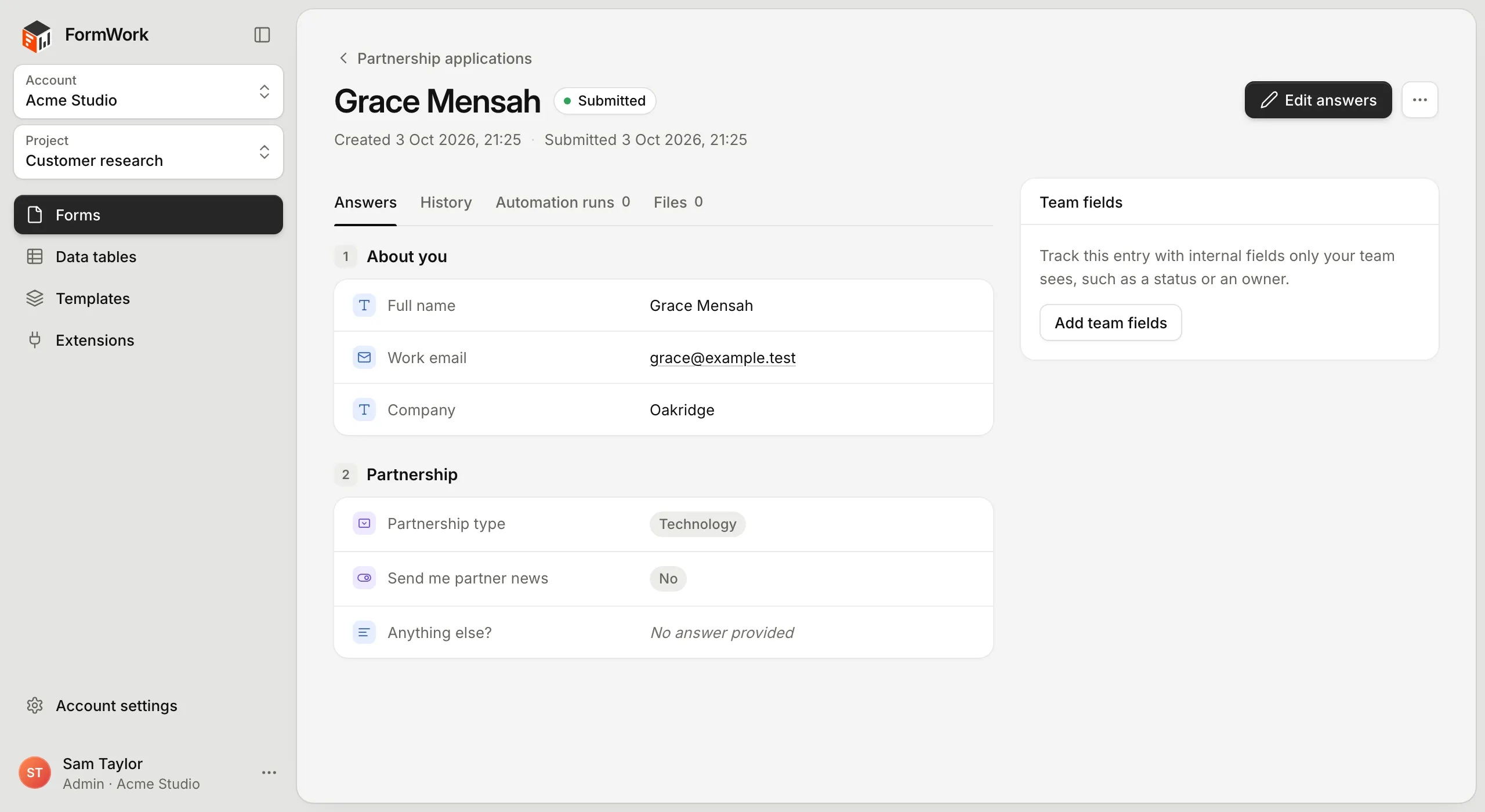
Task: Click the About you section heading
Action: point(407,256)
